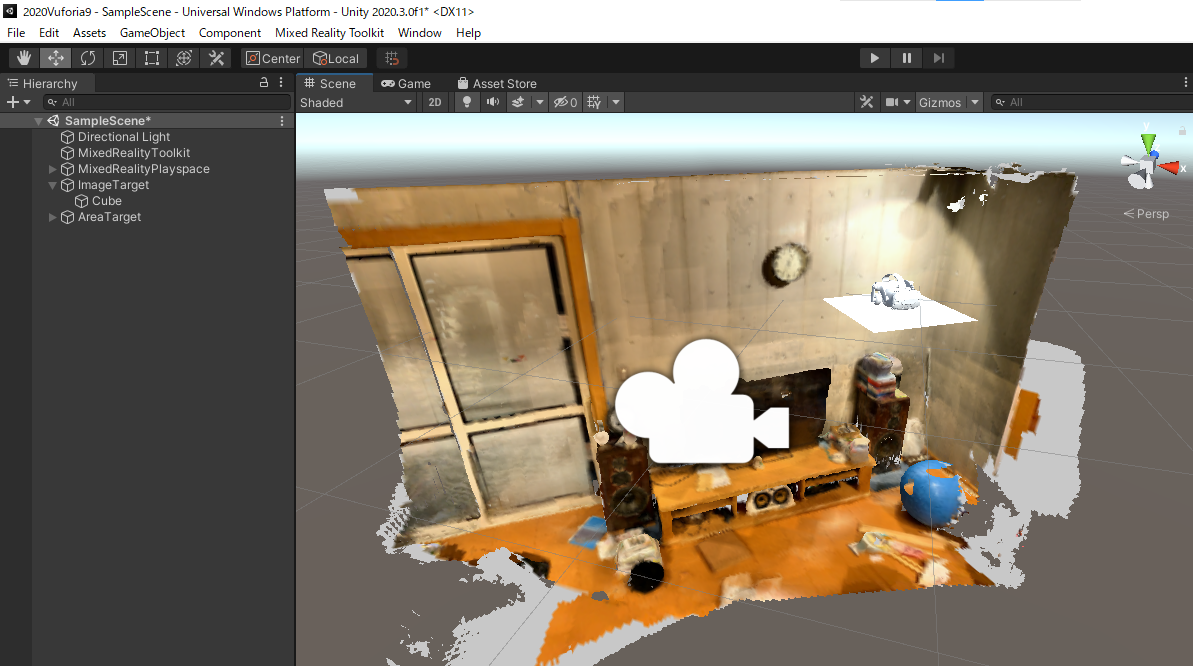Toggle pivot mode Center button
1193x666 pixels.
(x=272, y=58)
